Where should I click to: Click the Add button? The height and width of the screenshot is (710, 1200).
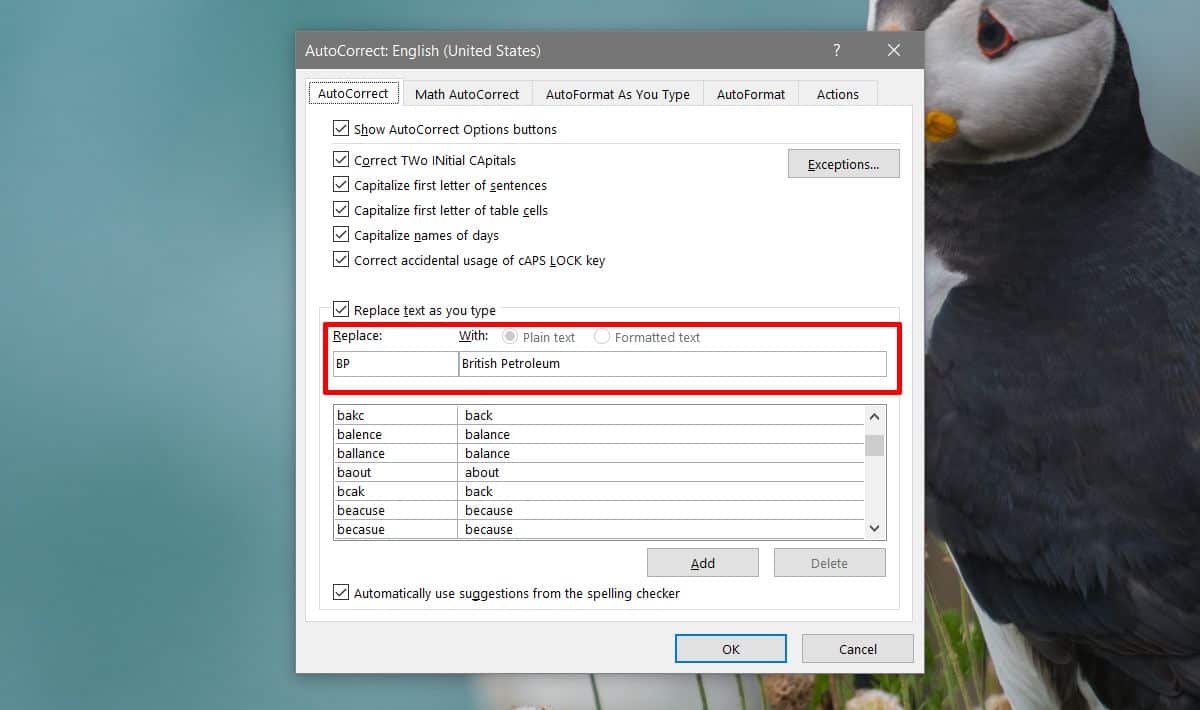702,562
